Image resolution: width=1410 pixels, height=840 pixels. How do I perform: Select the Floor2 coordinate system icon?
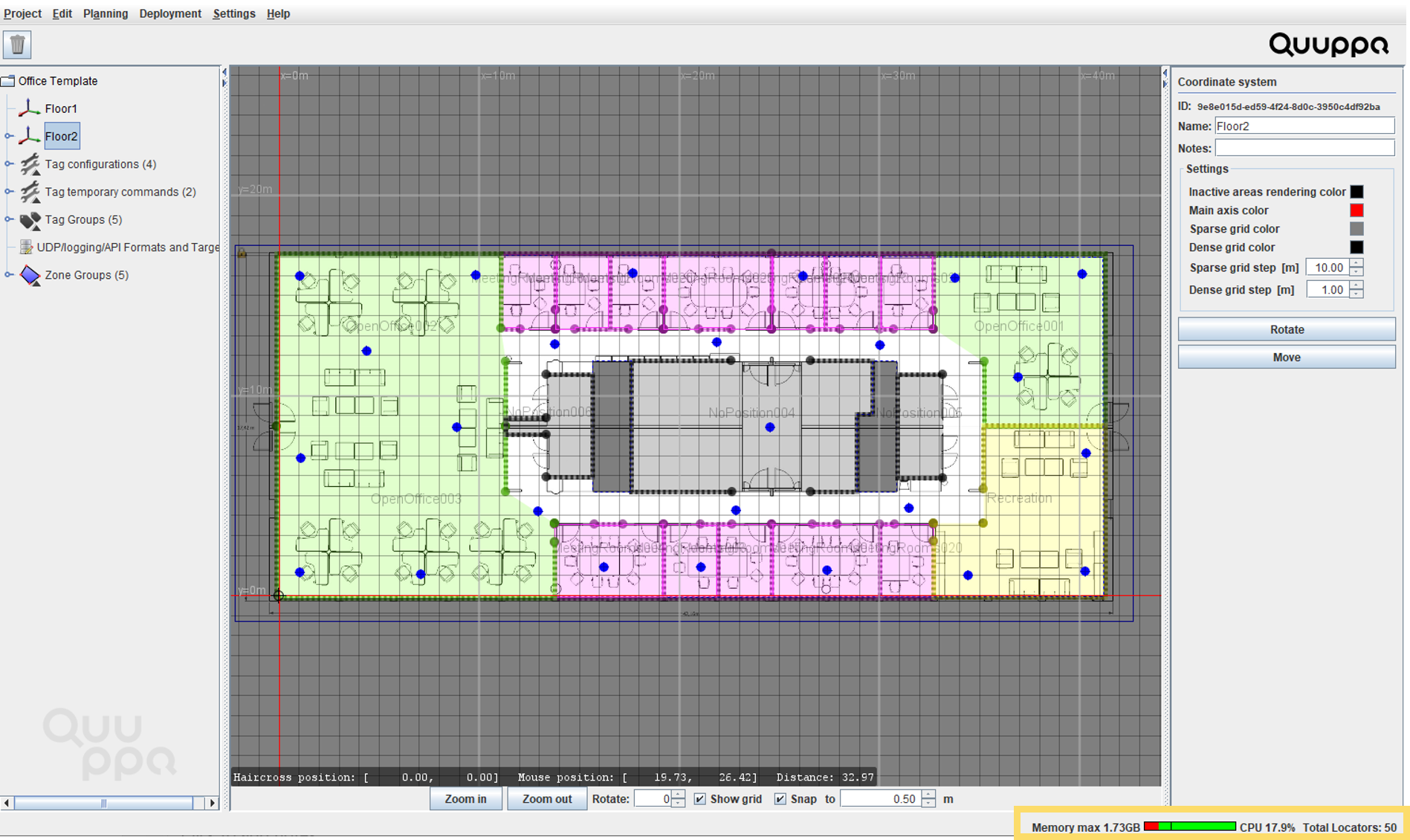pos(29,136)
